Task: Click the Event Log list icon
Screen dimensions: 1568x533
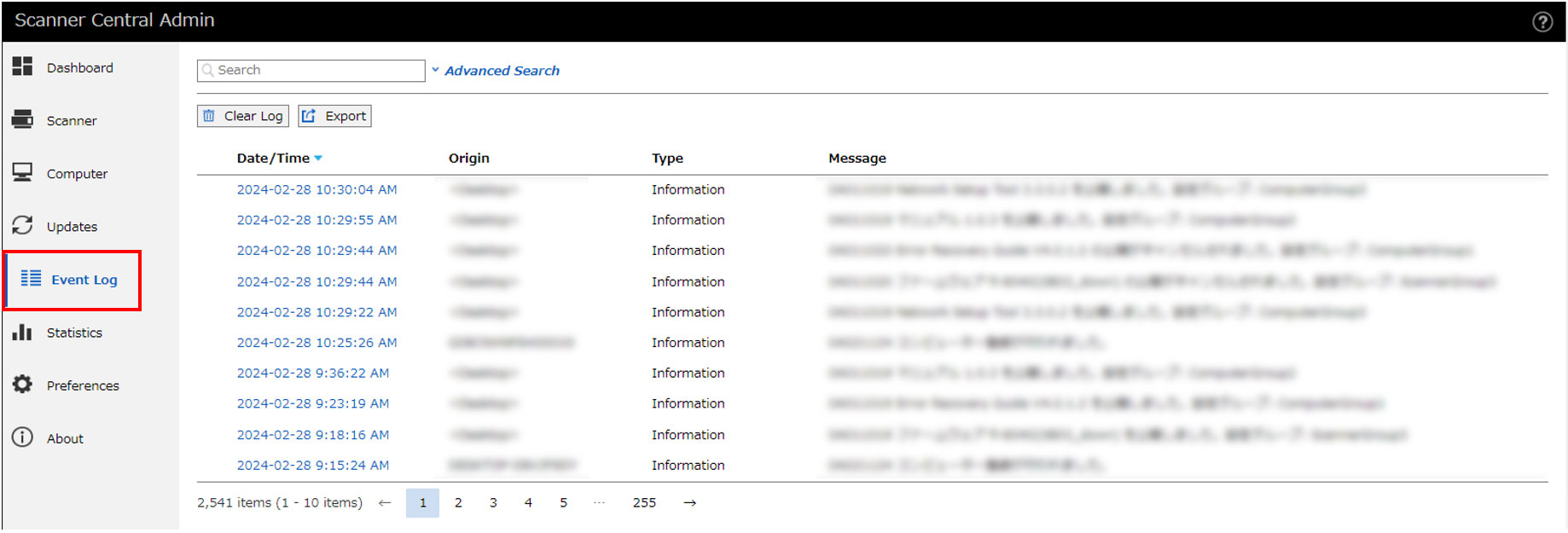Action: pos(31,278)
